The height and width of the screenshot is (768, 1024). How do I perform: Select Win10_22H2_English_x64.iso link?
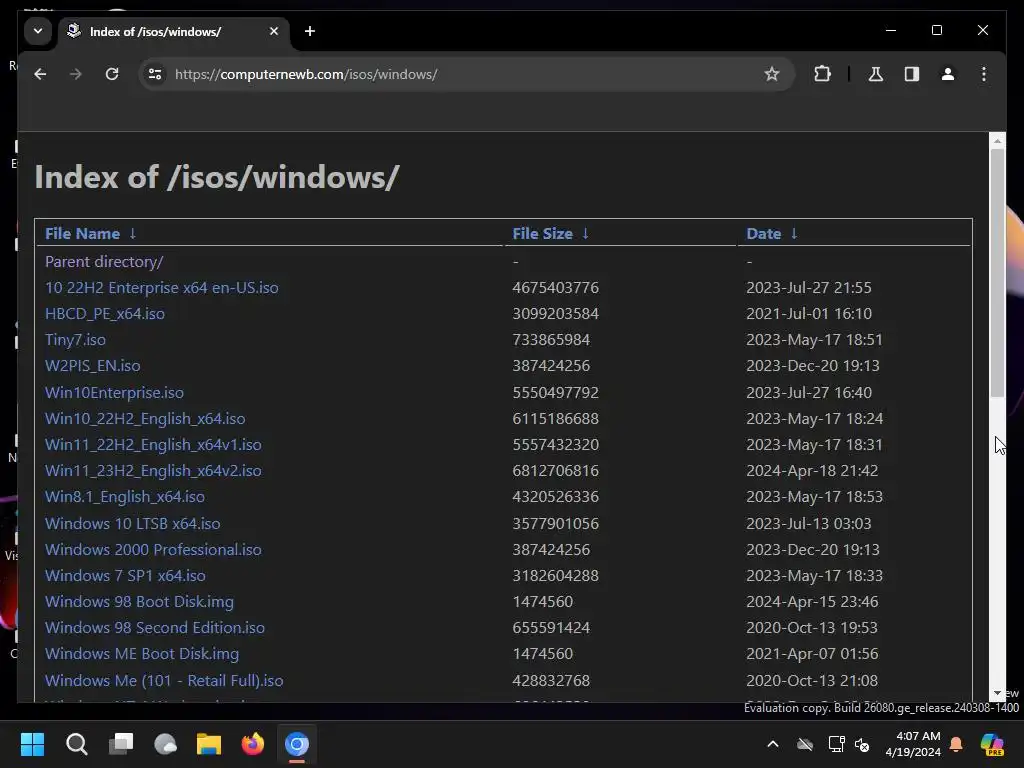pyautogui.click(x=145, y=419)
